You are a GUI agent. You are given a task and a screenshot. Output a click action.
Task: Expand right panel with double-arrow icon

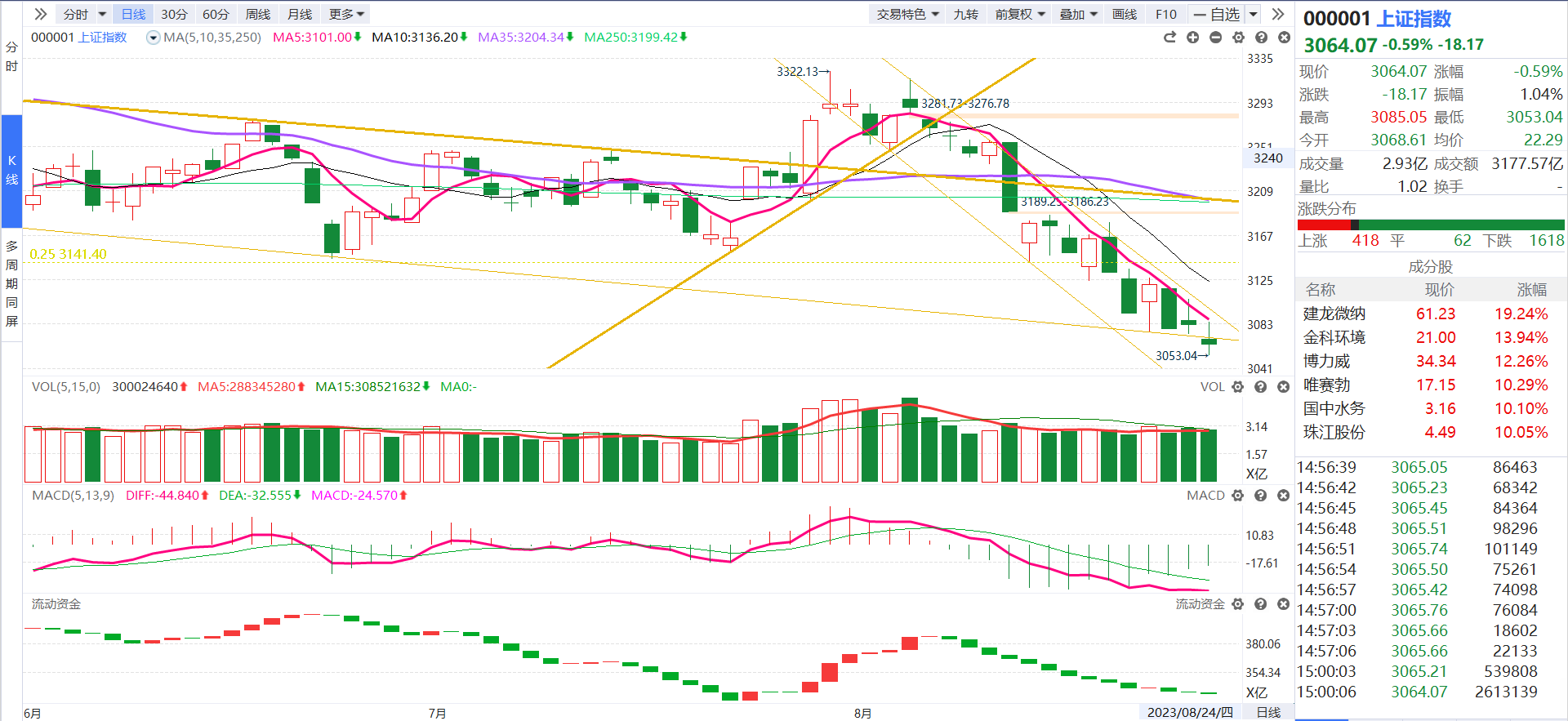point(1278,14)
